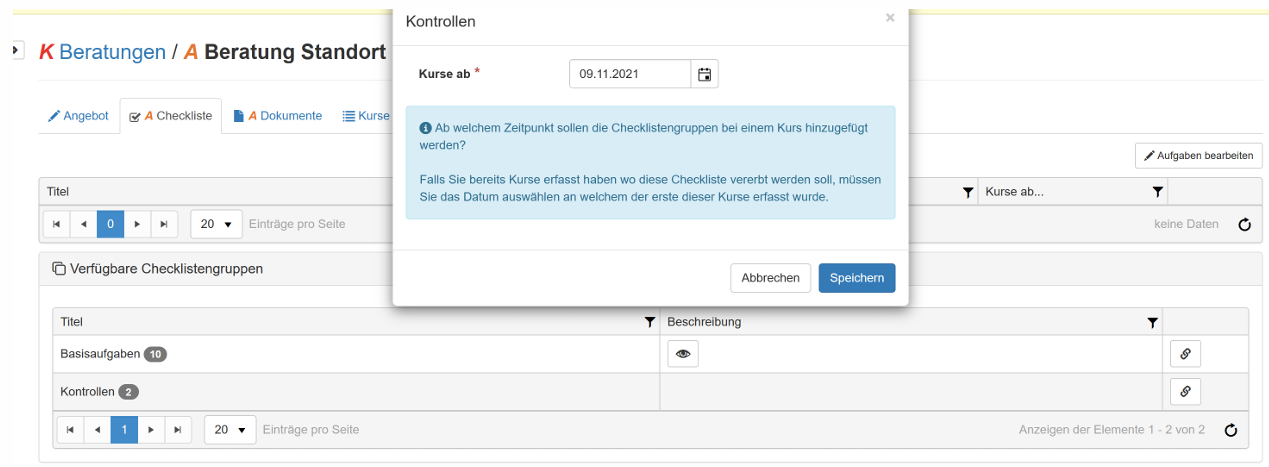Open the calendar date picker icon
1269x467 pixels.
click(705, 74)
